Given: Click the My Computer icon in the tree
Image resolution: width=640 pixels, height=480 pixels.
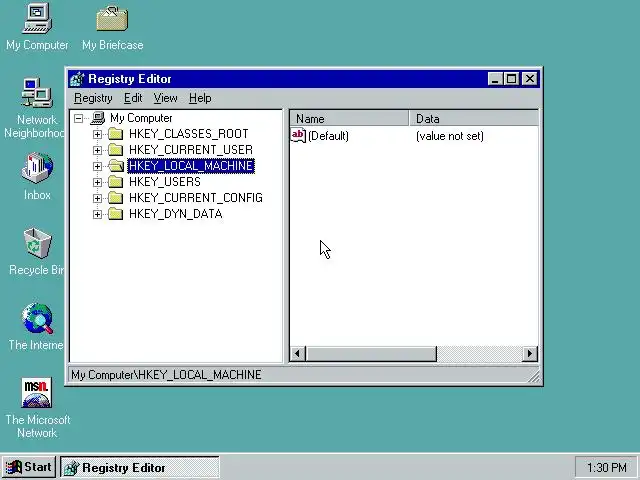Looking at the screenshot, I should 98,118.
